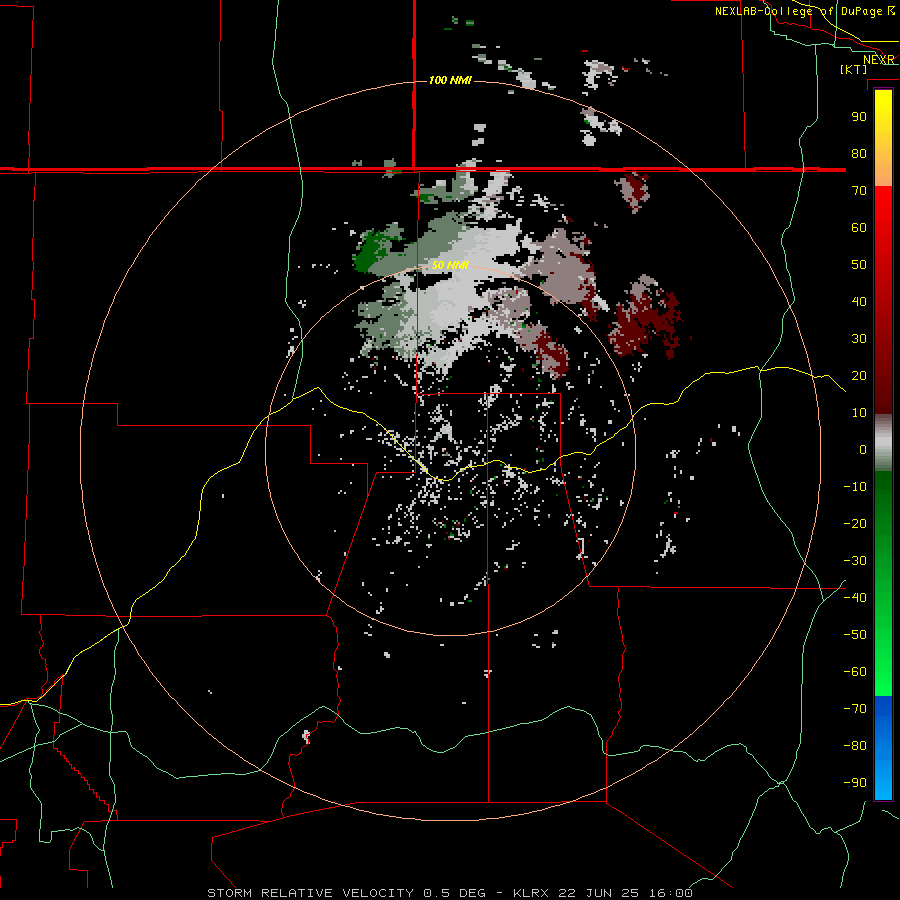Click the 0 value on the velocity scale

863,450
